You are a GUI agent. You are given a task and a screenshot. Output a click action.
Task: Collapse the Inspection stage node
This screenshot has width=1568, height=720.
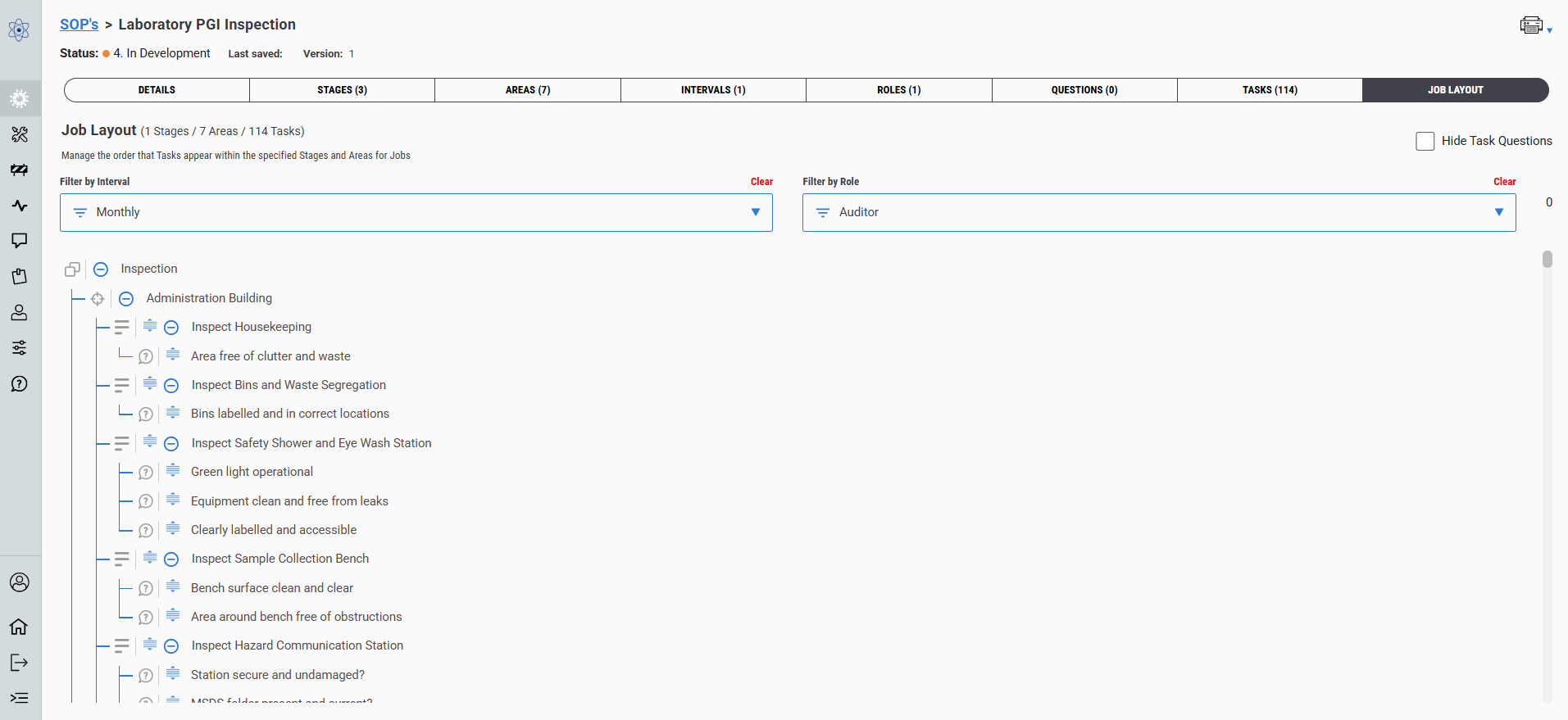click(x=101, y=269)
